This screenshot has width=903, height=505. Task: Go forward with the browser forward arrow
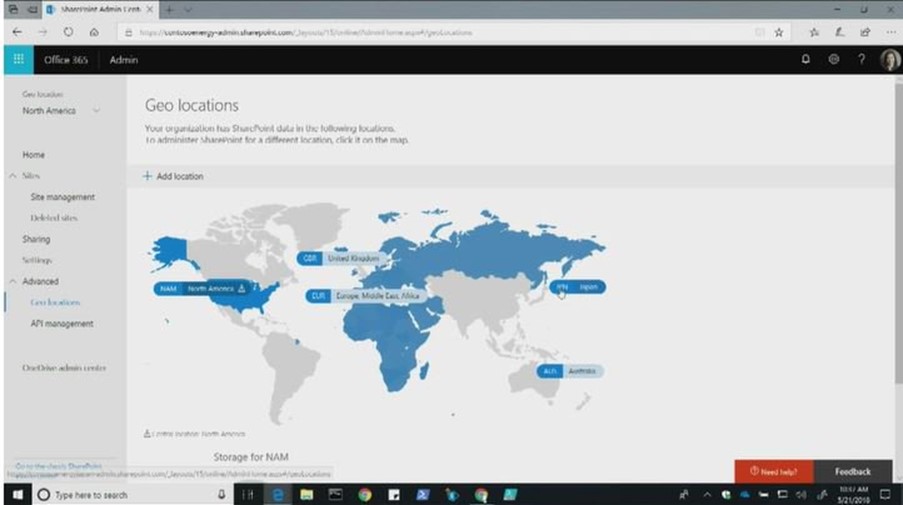pos(43,32)
